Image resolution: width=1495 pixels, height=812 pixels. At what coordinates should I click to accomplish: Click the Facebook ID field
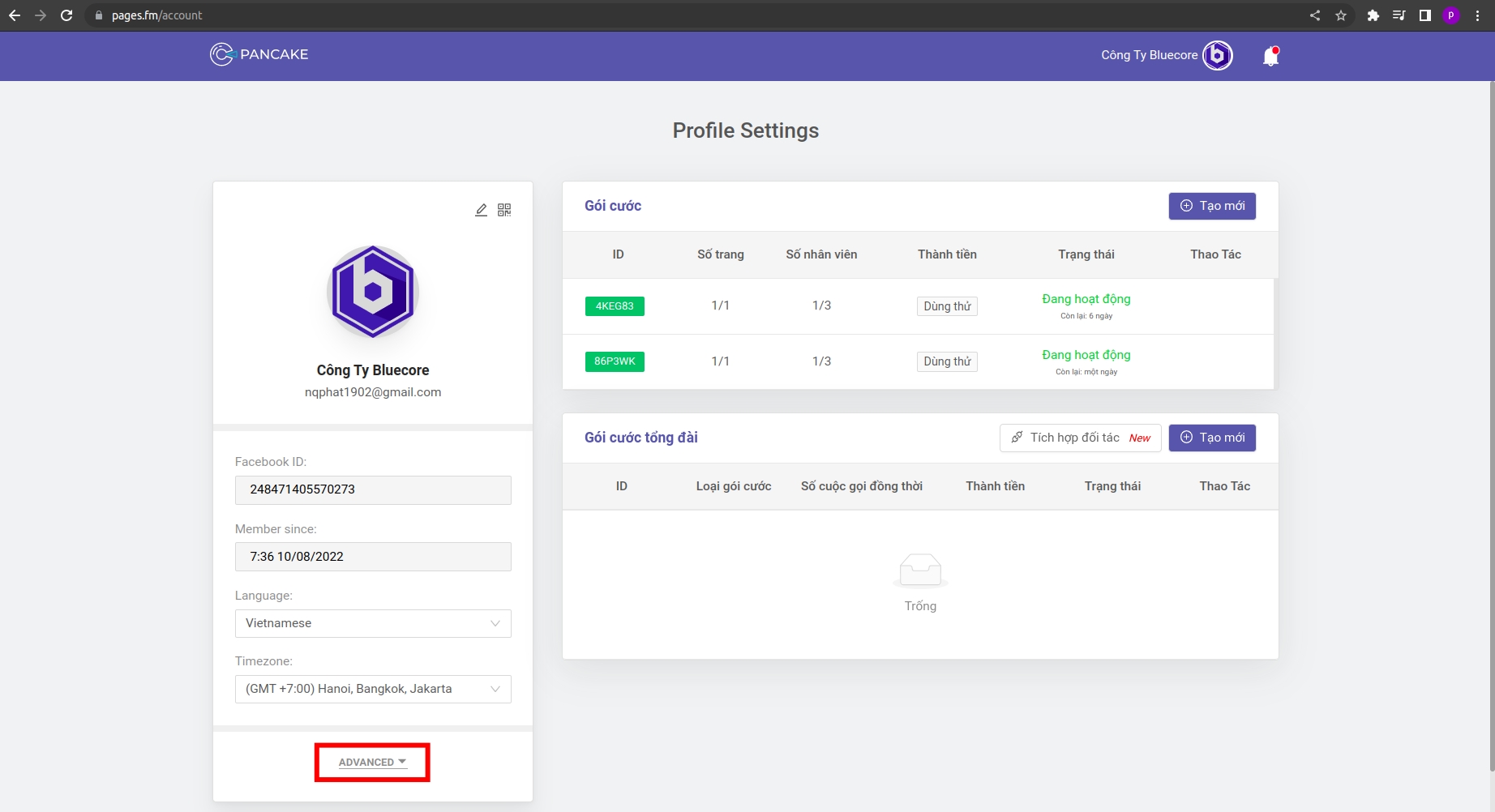373,489
